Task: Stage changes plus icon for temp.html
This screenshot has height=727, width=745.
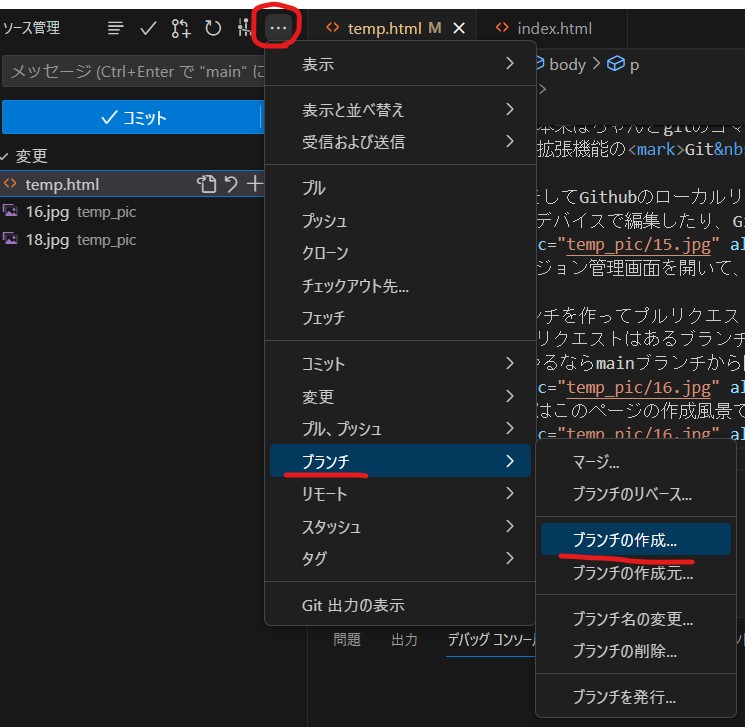Action: 255,184
